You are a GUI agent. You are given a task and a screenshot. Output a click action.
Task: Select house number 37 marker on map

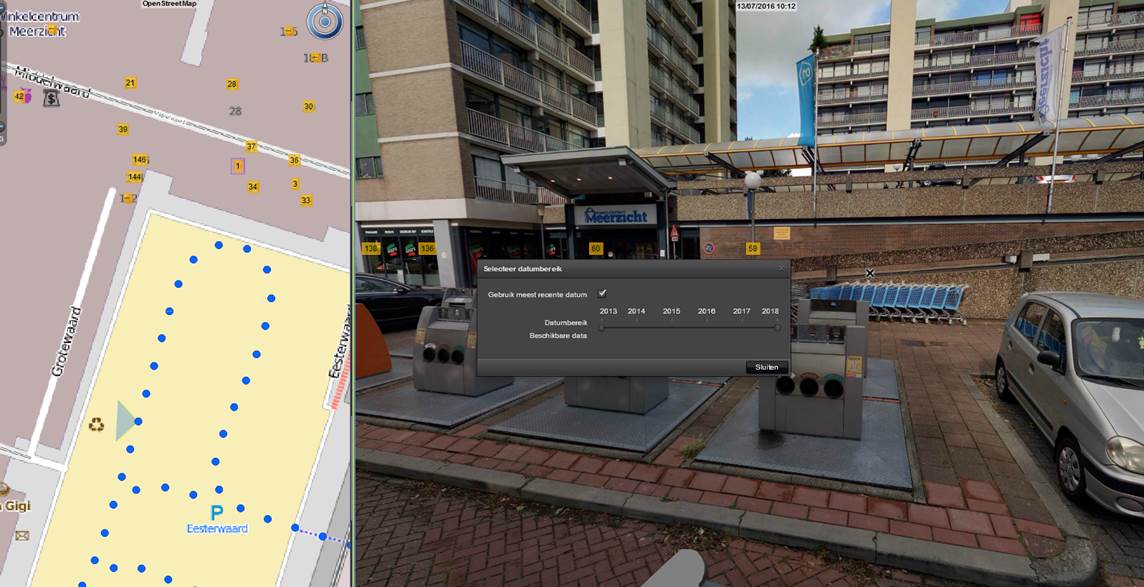click(x=252, y=147)
